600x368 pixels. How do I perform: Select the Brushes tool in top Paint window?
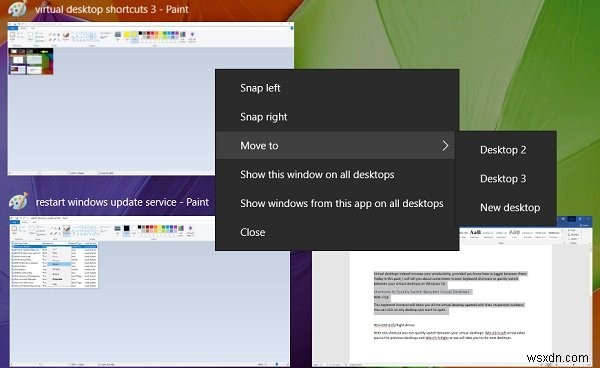[x=66, y=36]
